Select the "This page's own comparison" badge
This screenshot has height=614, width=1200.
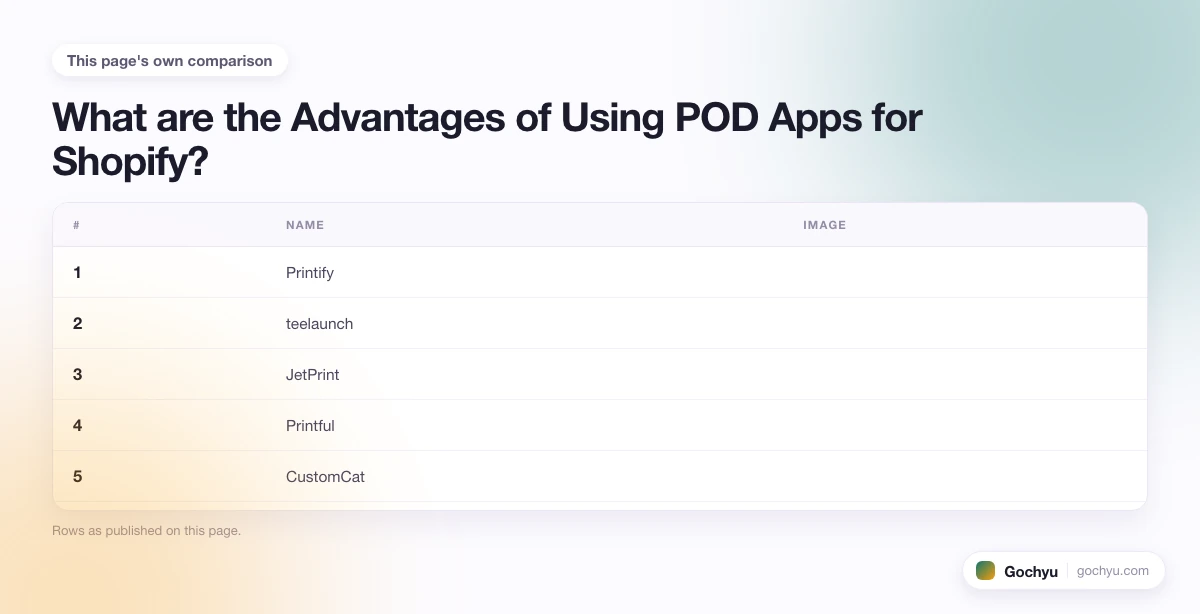click(170, 61)
